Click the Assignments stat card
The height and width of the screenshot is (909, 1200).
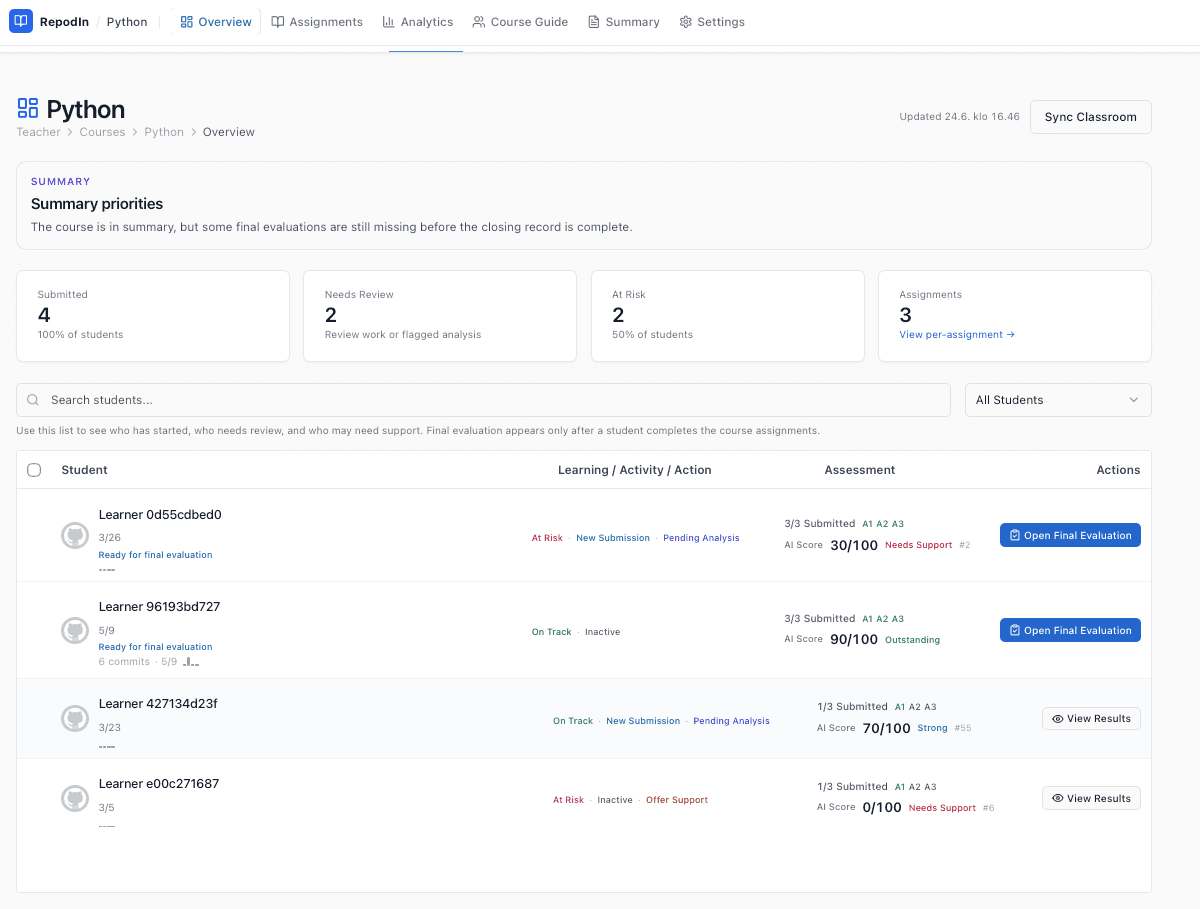click(1015, 316)
